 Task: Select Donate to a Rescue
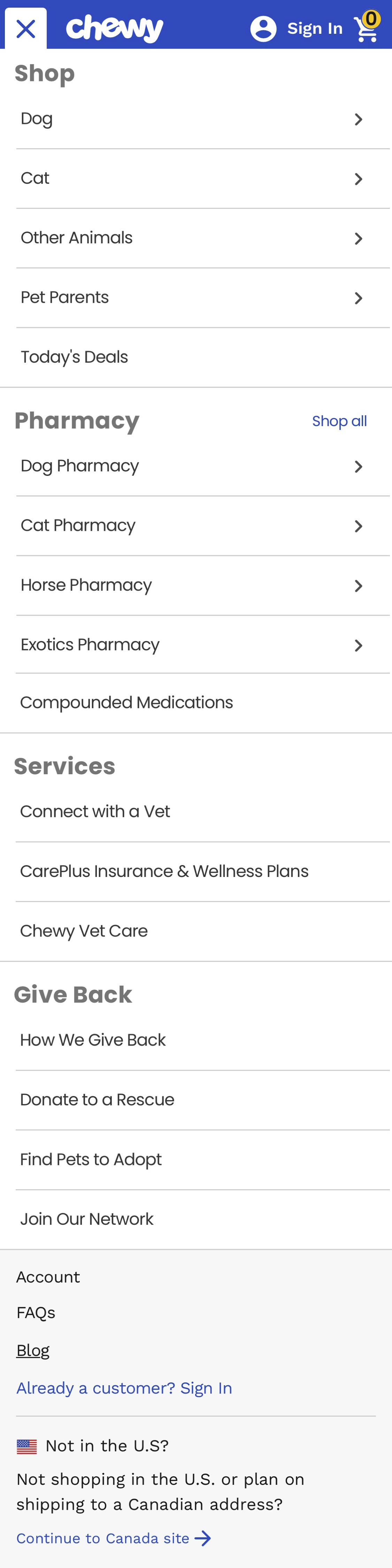[x=98, y=1099]
